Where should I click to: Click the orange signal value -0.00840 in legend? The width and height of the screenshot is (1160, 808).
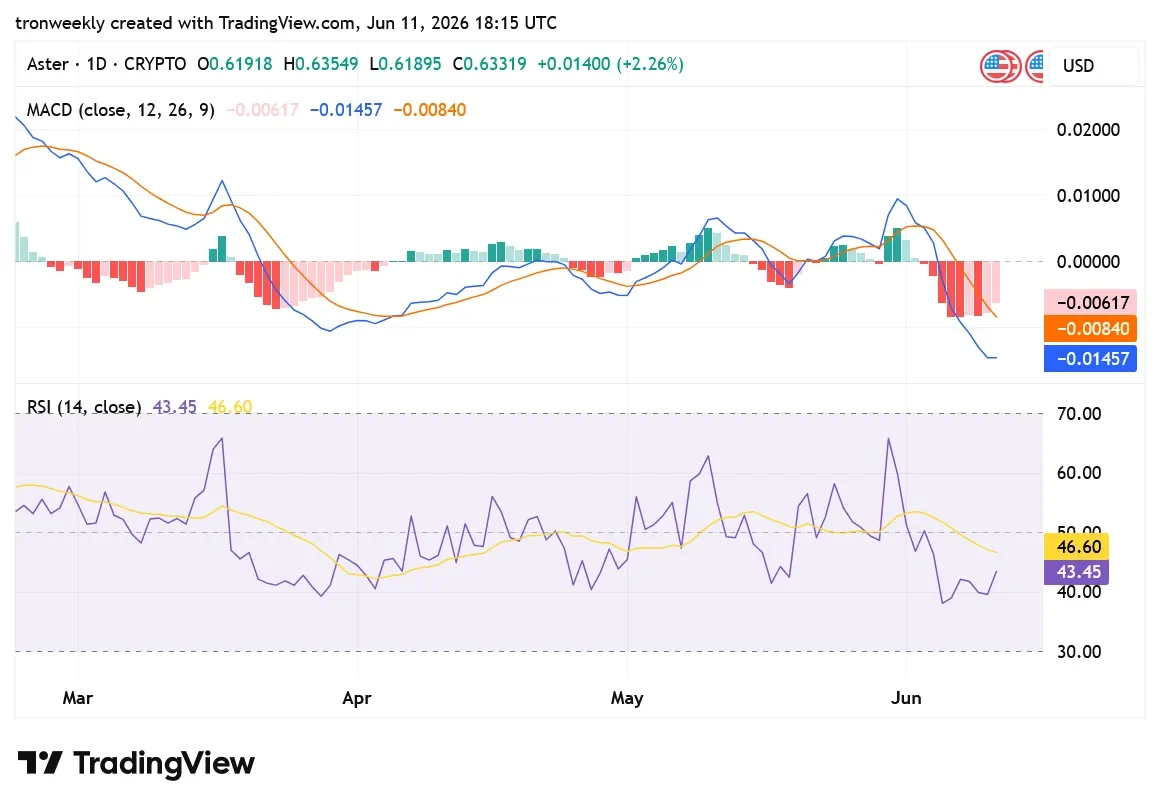pos(430,110)
